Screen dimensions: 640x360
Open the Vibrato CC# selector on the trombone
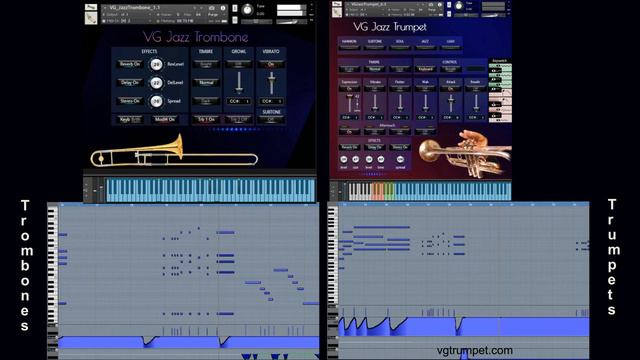[271, 101]
